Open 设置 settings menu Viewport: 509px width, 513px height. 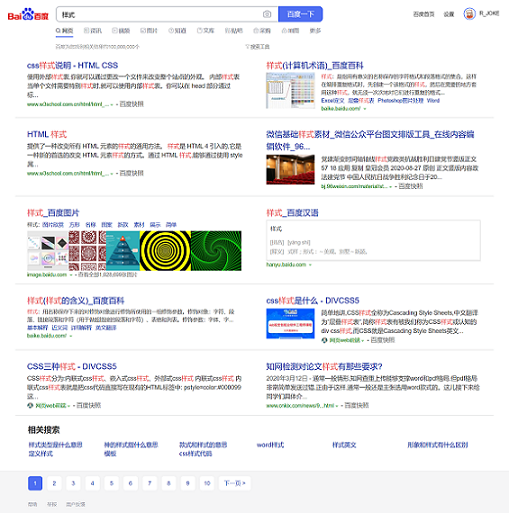pyautogui.click(x=449, y=14)
